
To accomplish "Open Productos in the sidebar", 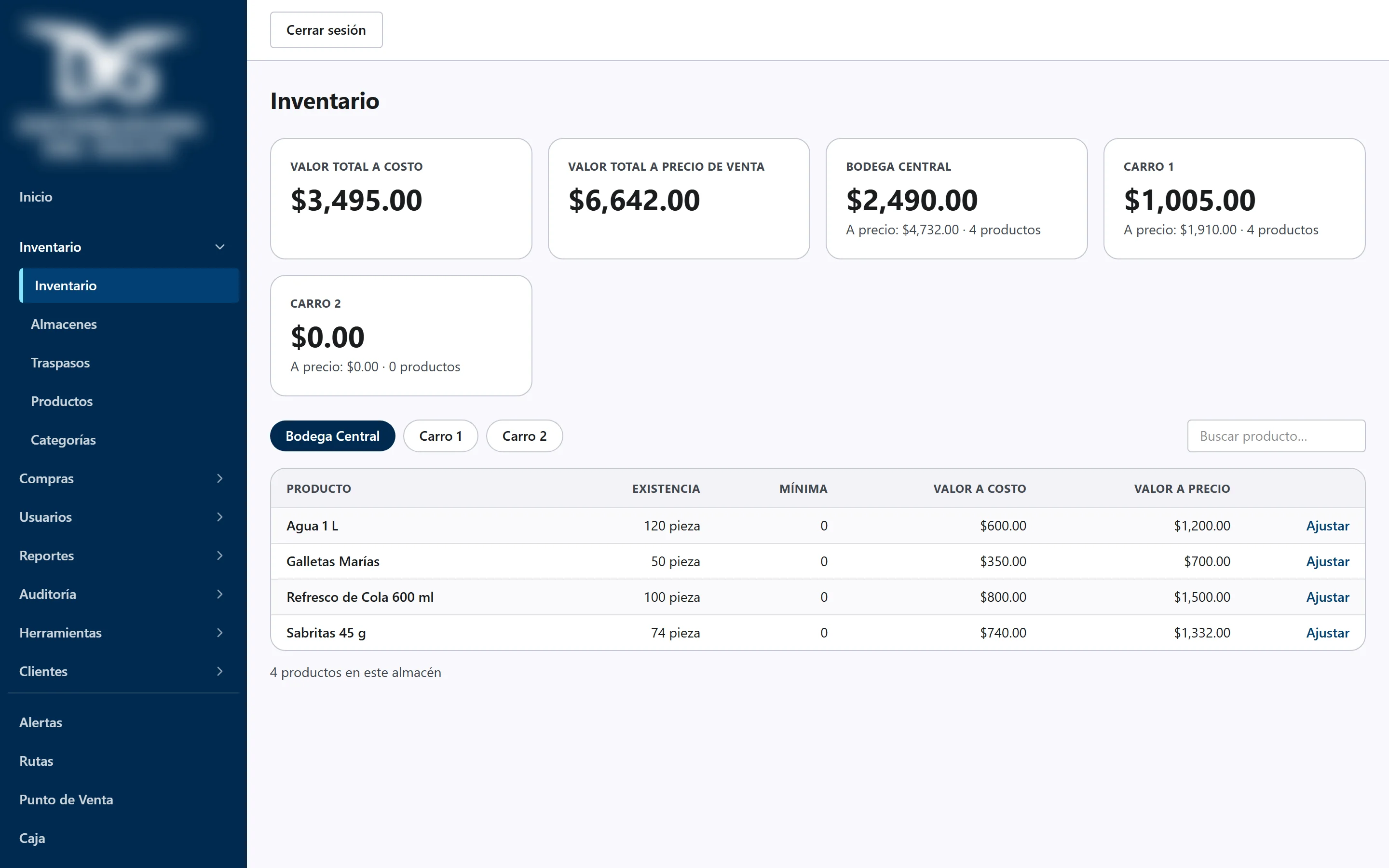I will (61, 401).
